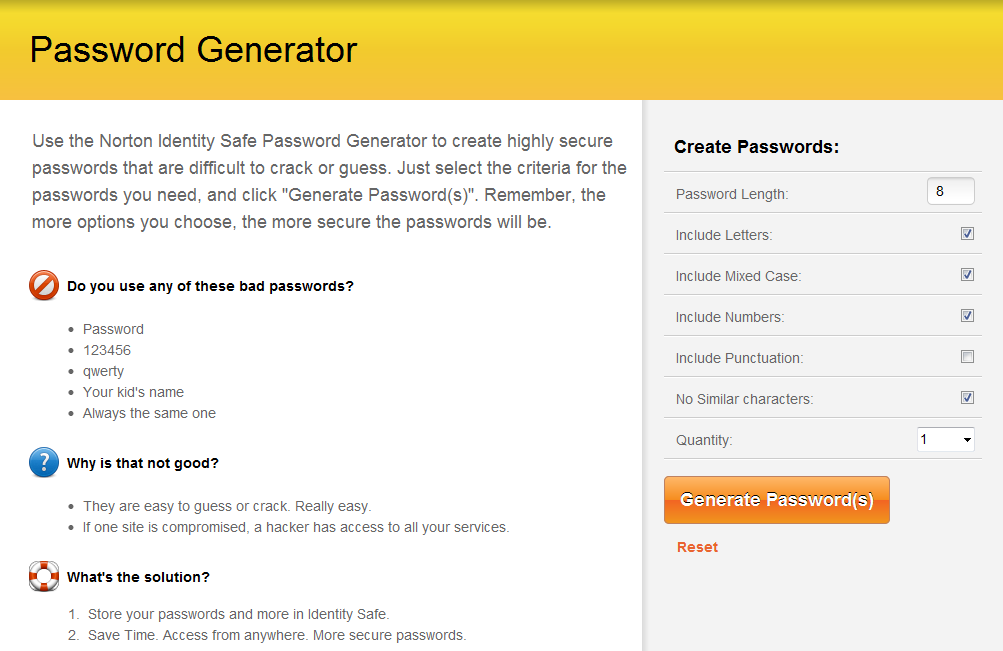Uncheck the Include Letters checkbox
Image resolution: width=1003 pixels, height=651 pixels.
pos(967,234)
